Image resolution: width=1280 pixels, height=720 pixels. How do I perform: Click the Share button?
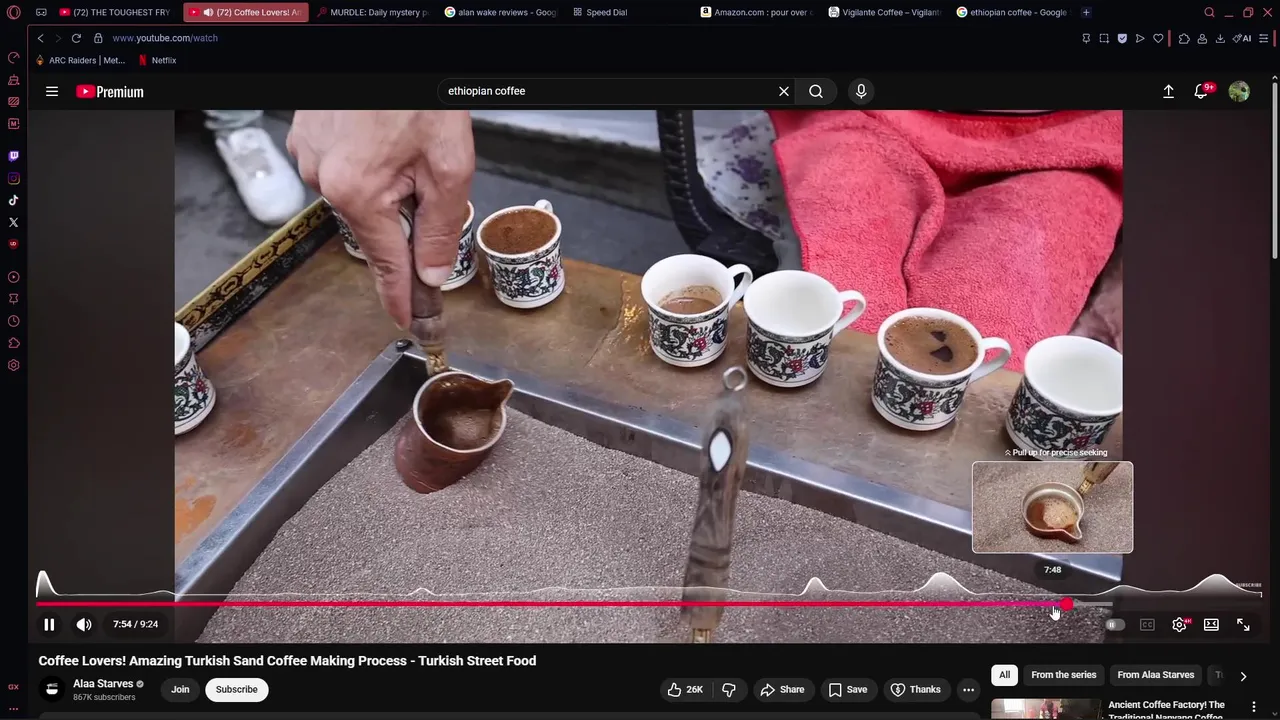coord(782,689)
